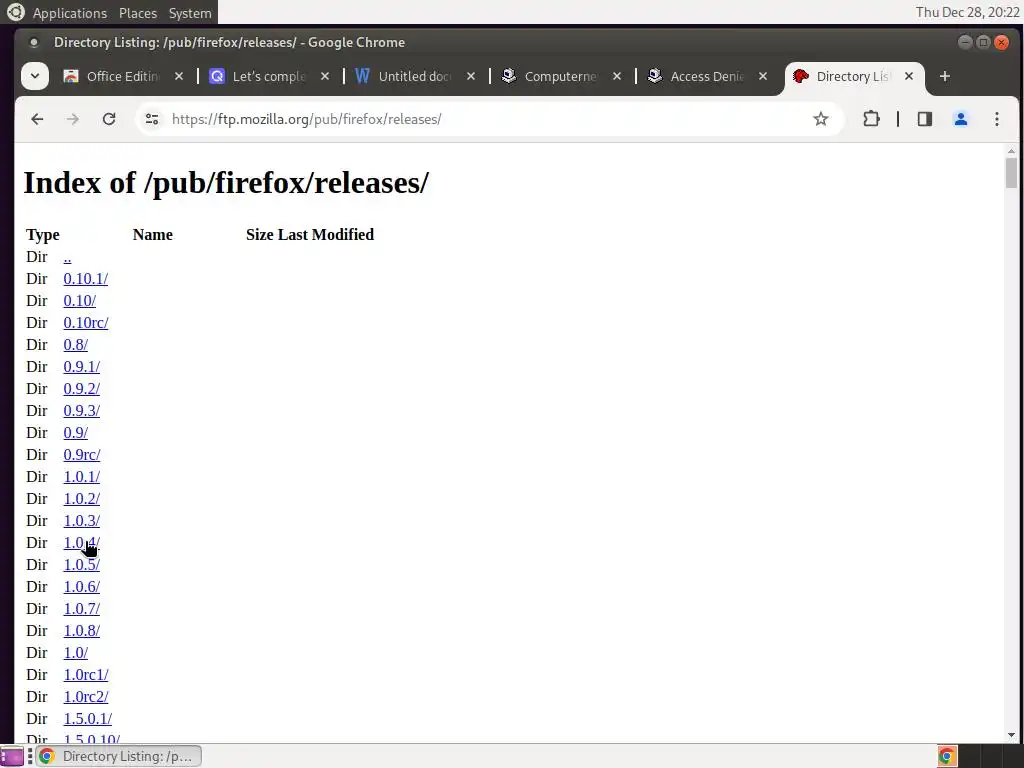Close the Computerne tab
The width and height of the screenshot is (1024, 768).
pos(616,76)
